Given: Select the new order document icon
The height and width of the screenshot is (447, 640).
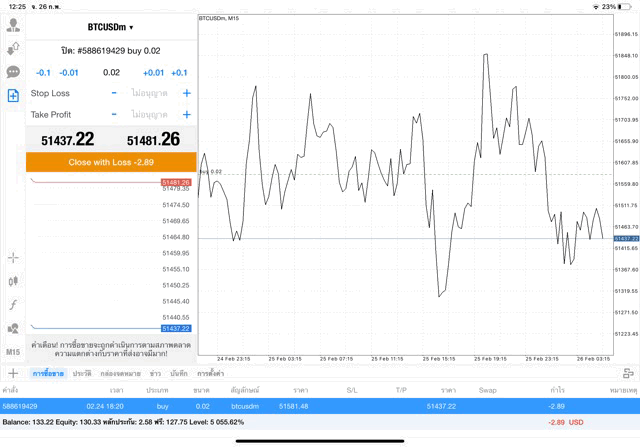Looking at the screenshot, I should pos(13,96).
